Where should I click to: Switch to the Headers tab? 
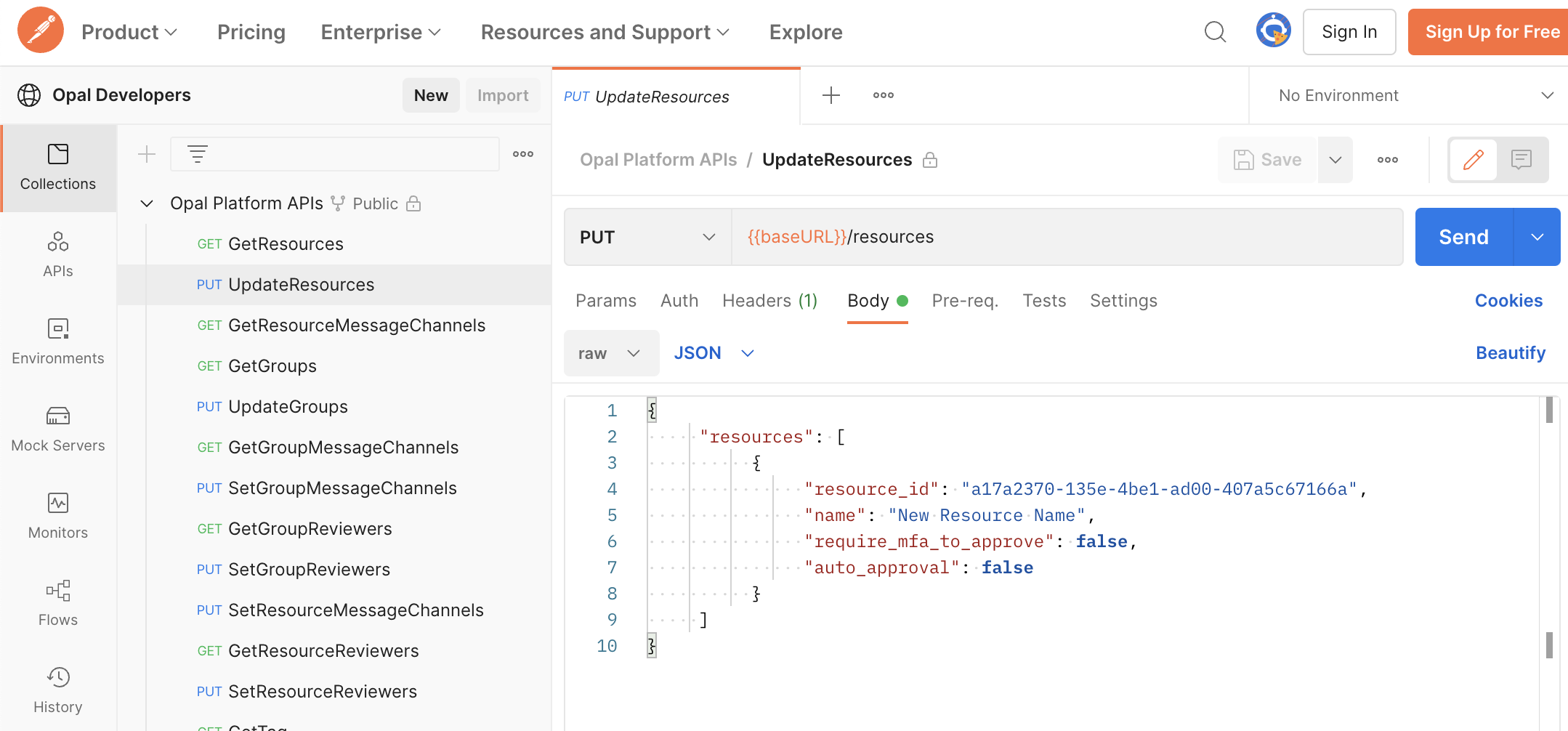coord(769,301)
